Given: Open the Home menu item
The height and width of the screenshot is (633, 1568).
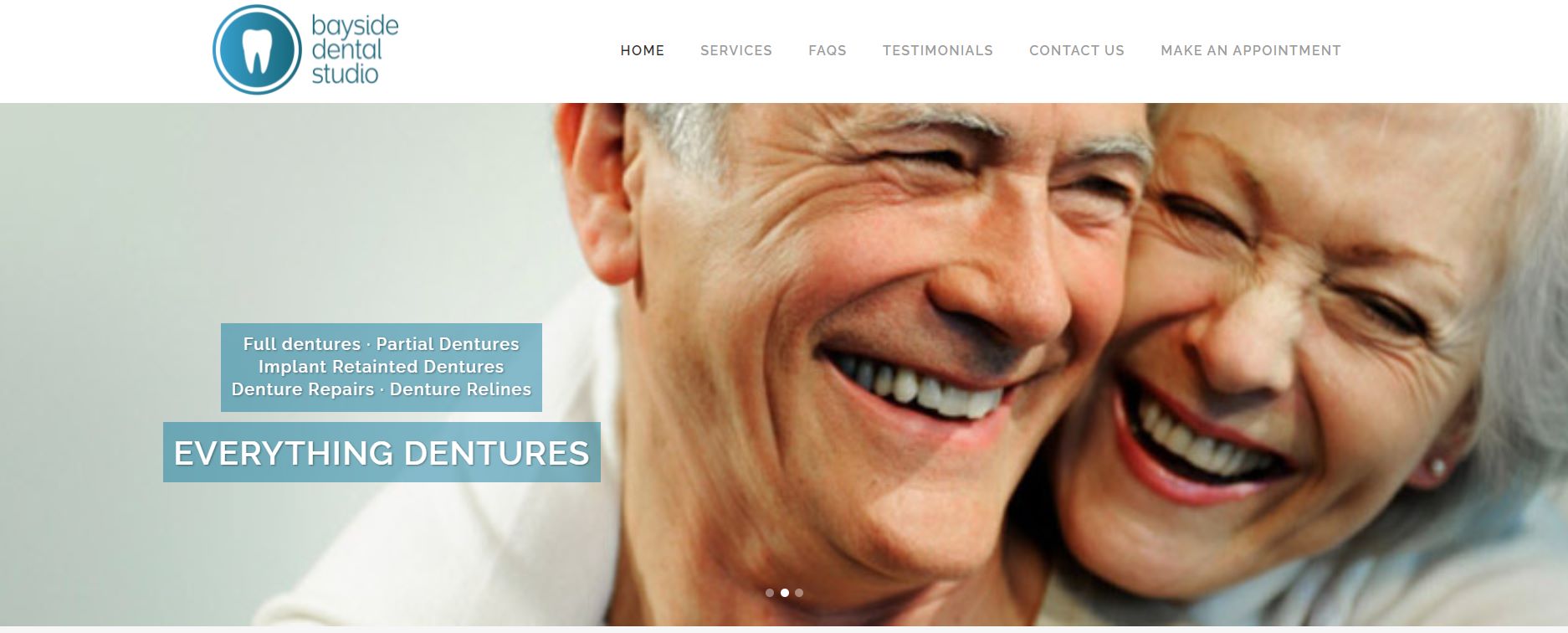Looking at the screenshot, I should (x=643, y=50).
